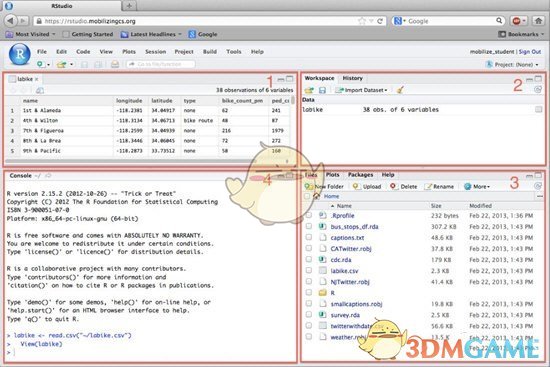The image size is (550, 367).
Task: Check the box next to survey.rda
Action: [309, 315]
